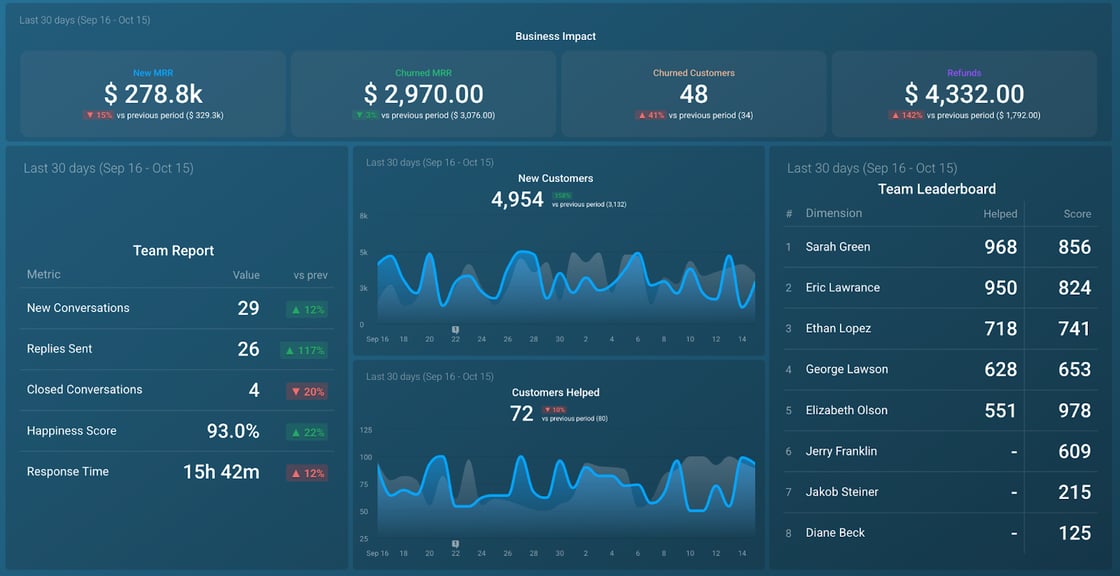Viewport: 1120px width, 576px height.
Task: Open the Elizabeth Olson leaderboard entry
Action: pos(846,410)
